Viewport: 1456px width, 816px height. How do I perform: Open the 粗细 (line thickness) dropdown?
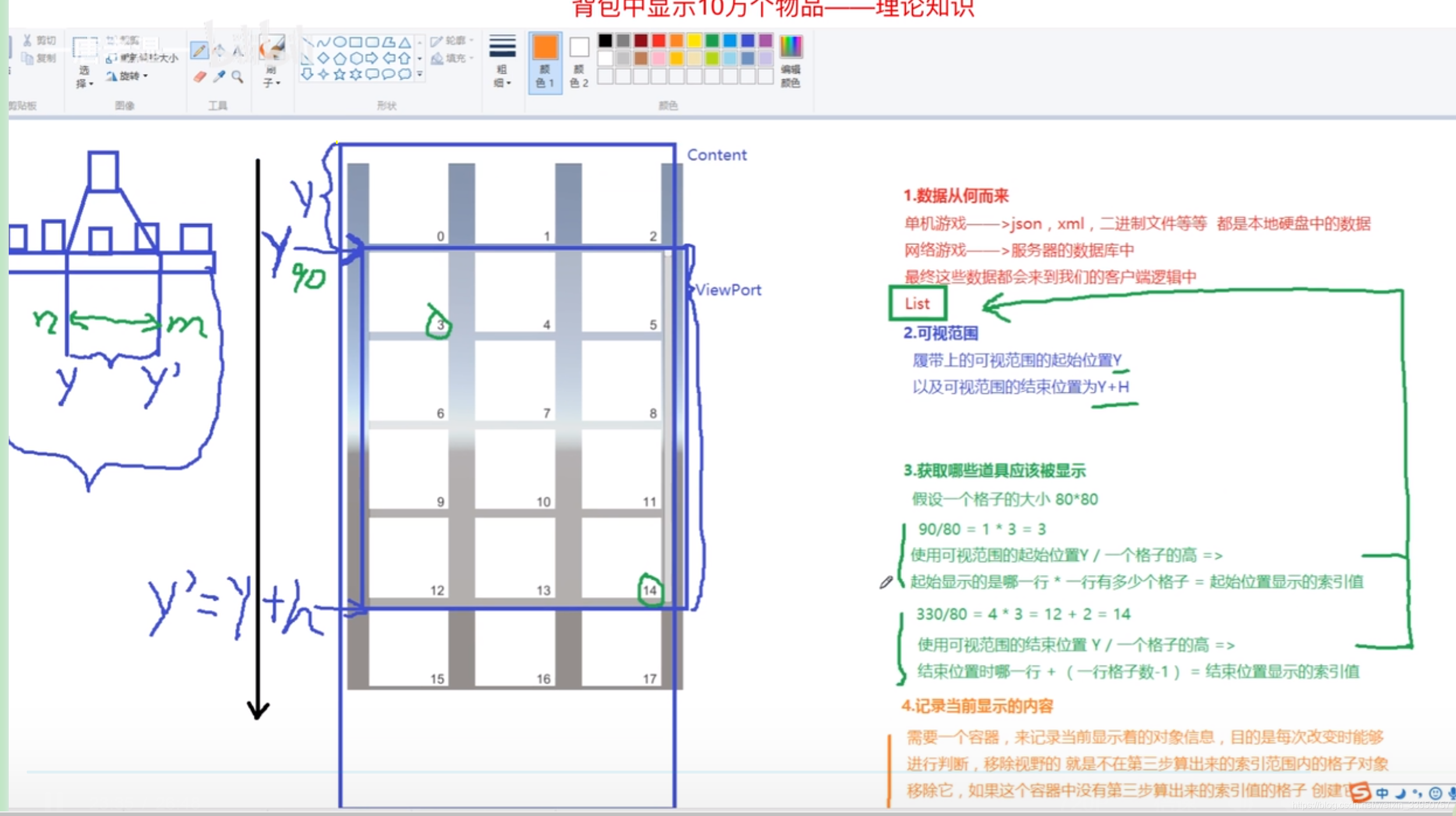(x=502, y=65)
